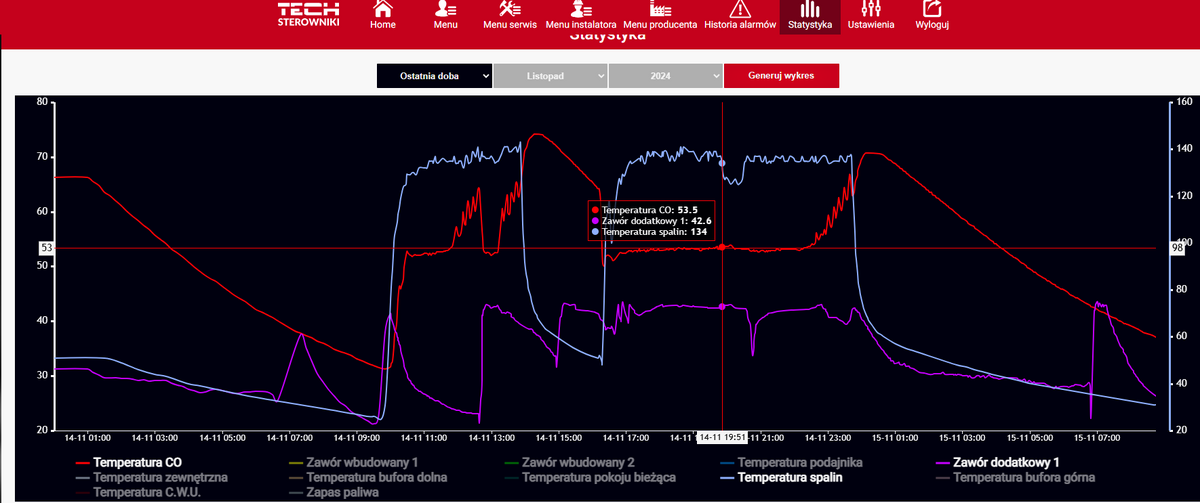Select the Statystyka tab
Image resolution: width=1200 pixels, height=503 pixels.
click(x=810, y=16)
